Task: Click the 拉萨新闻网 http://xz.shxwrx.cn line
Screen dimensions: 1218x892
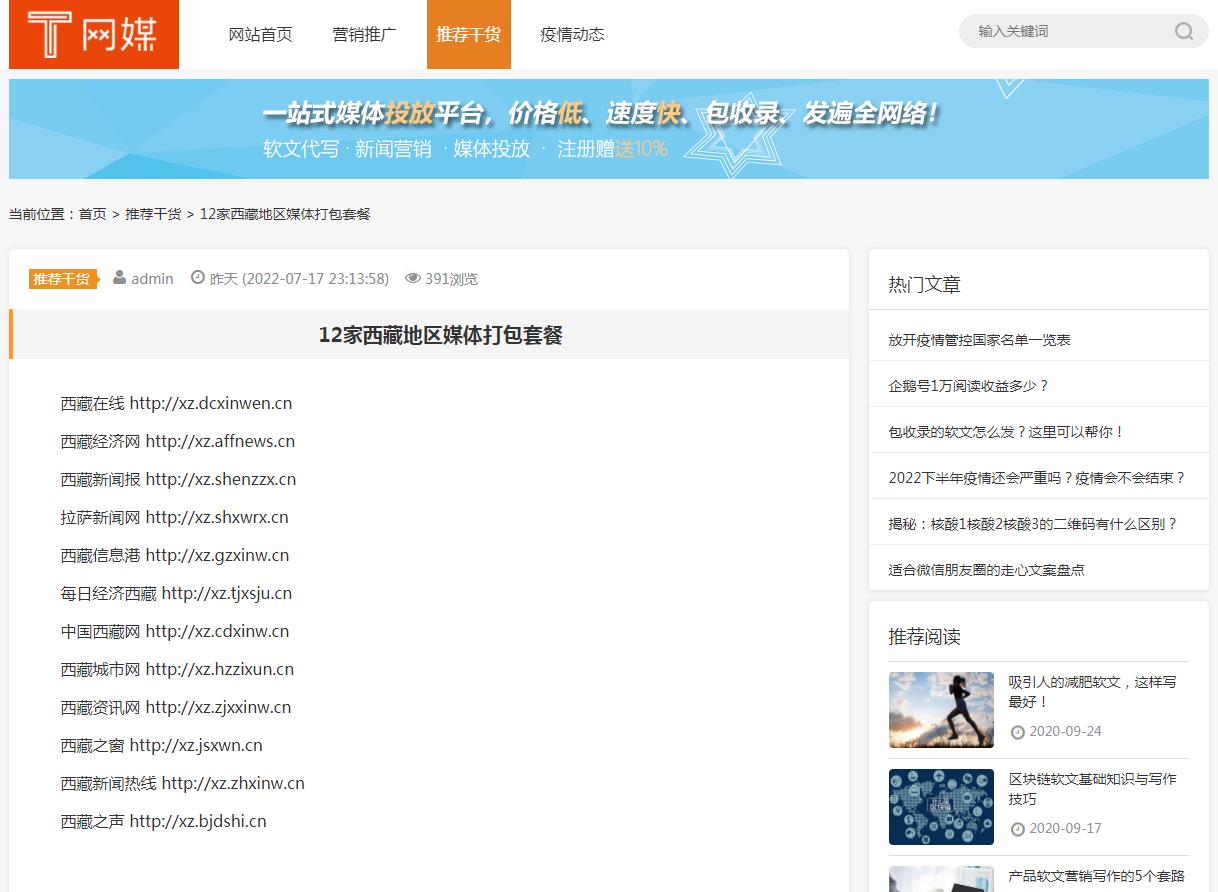Action: (x=174, y=518)
